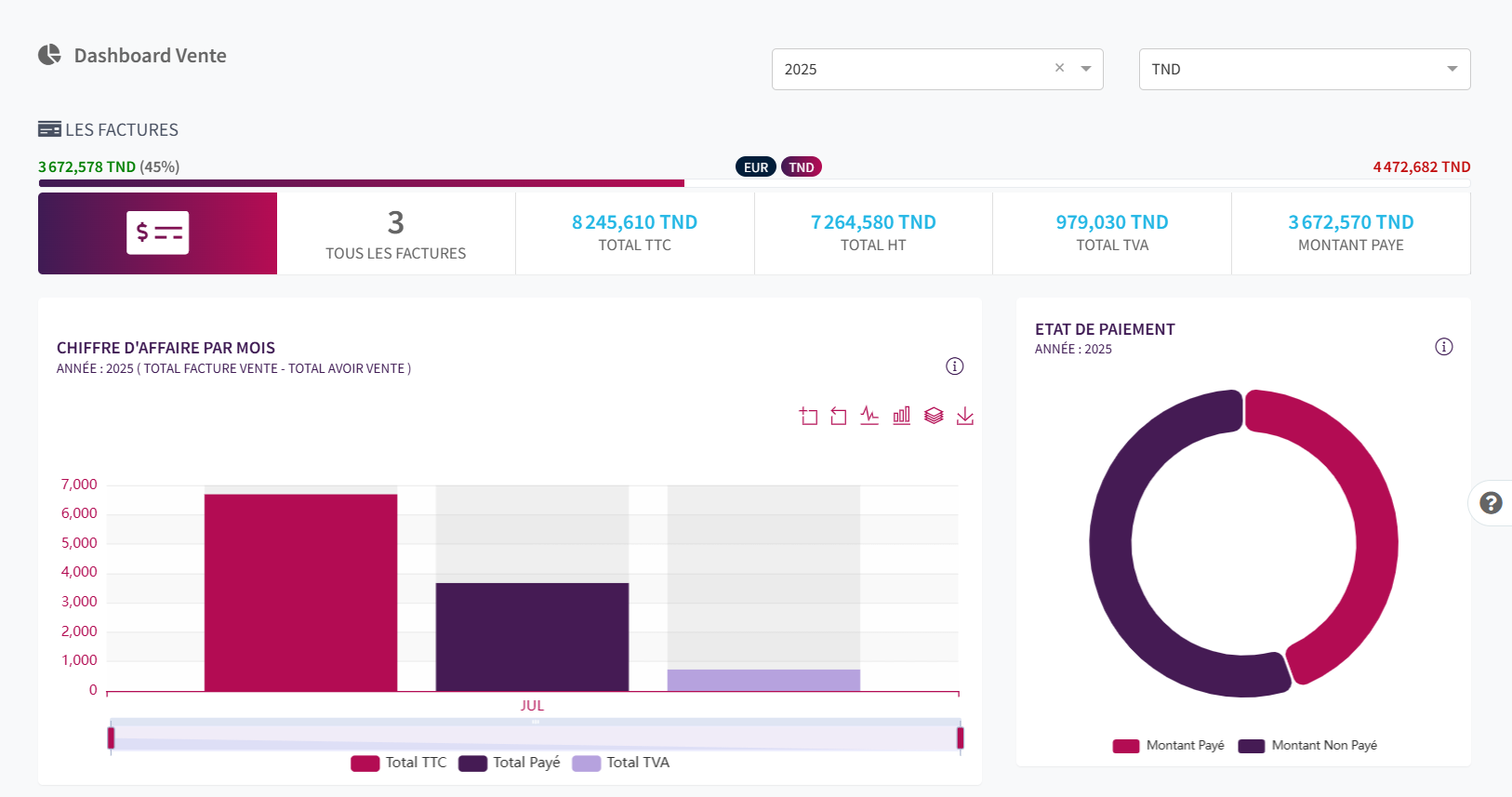Click the floating help question mark button
1512x797 pixels.
1491,503
